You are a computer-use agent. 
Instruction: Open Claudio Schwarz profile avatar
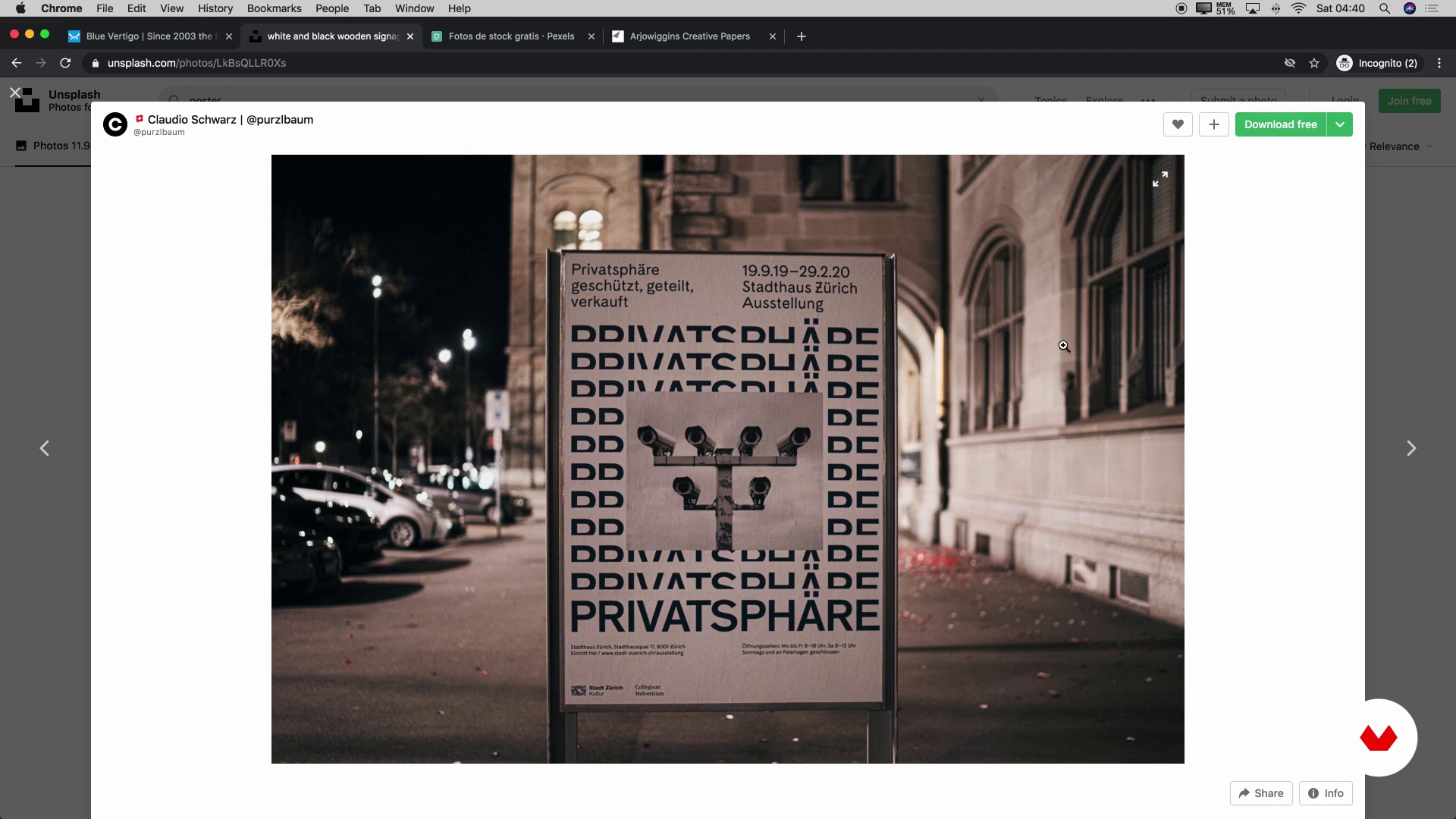(x=115, y=124)
